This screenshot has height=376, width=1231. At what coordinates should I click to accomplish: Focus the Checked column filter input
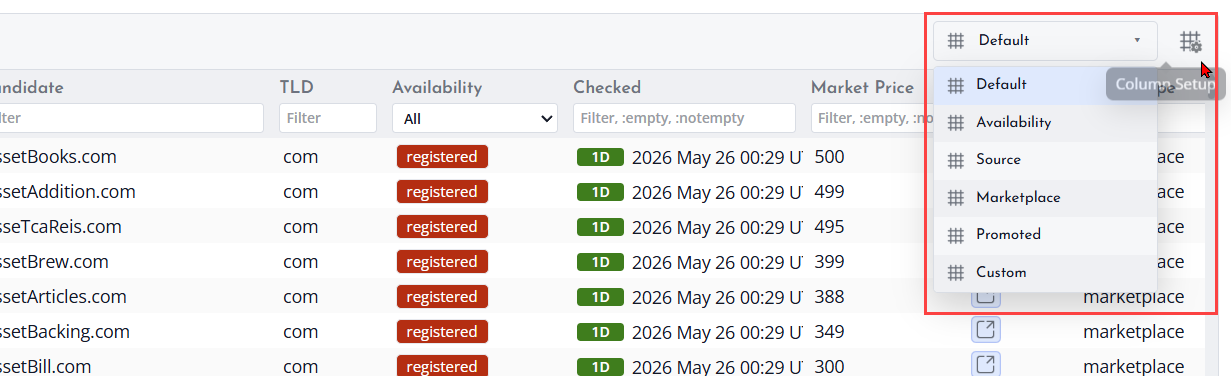[x=684, y=118]
